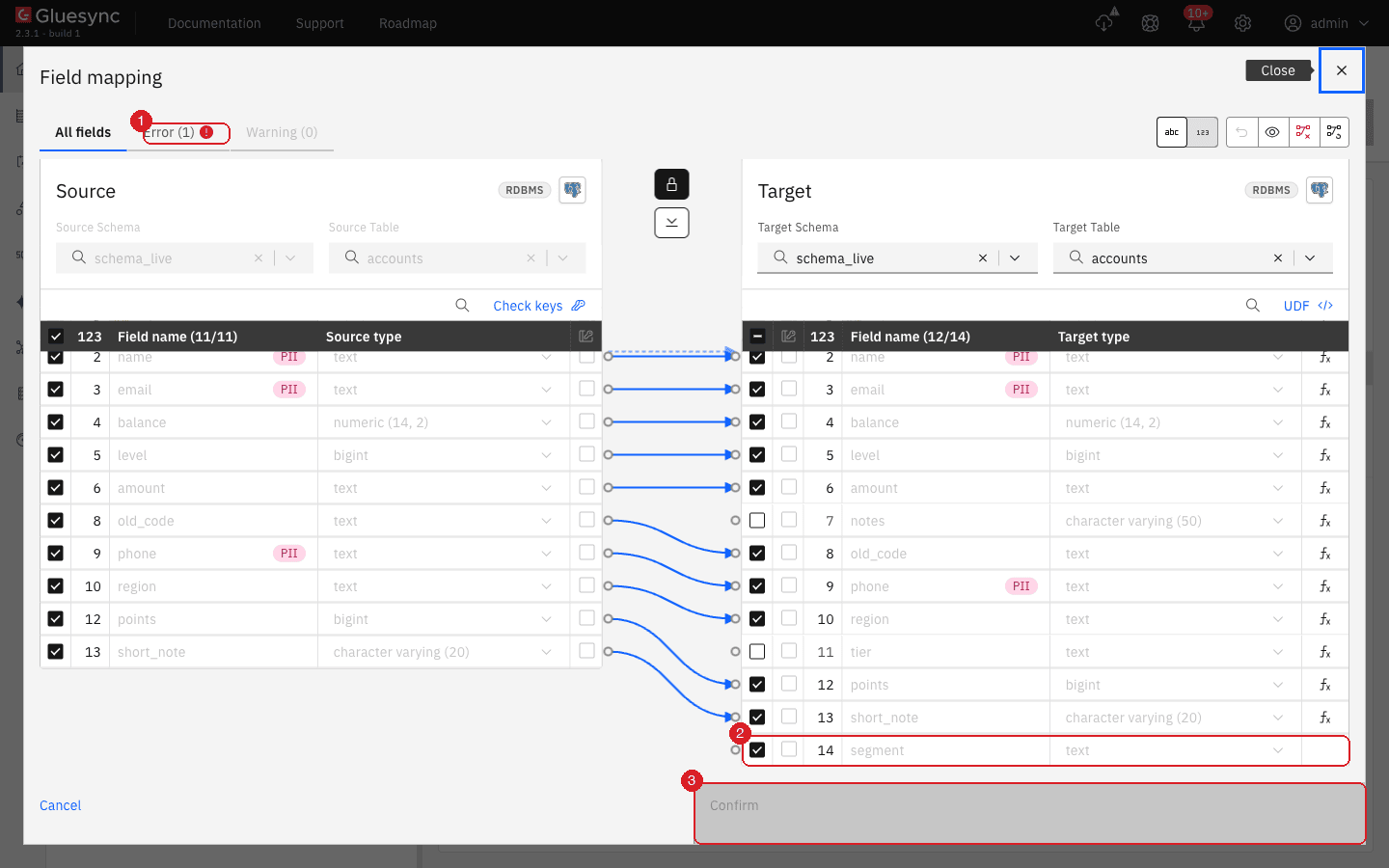Open the Target Table dropdown arrow
This screenshot has height=868, width=1389.
pos(1310,258)
